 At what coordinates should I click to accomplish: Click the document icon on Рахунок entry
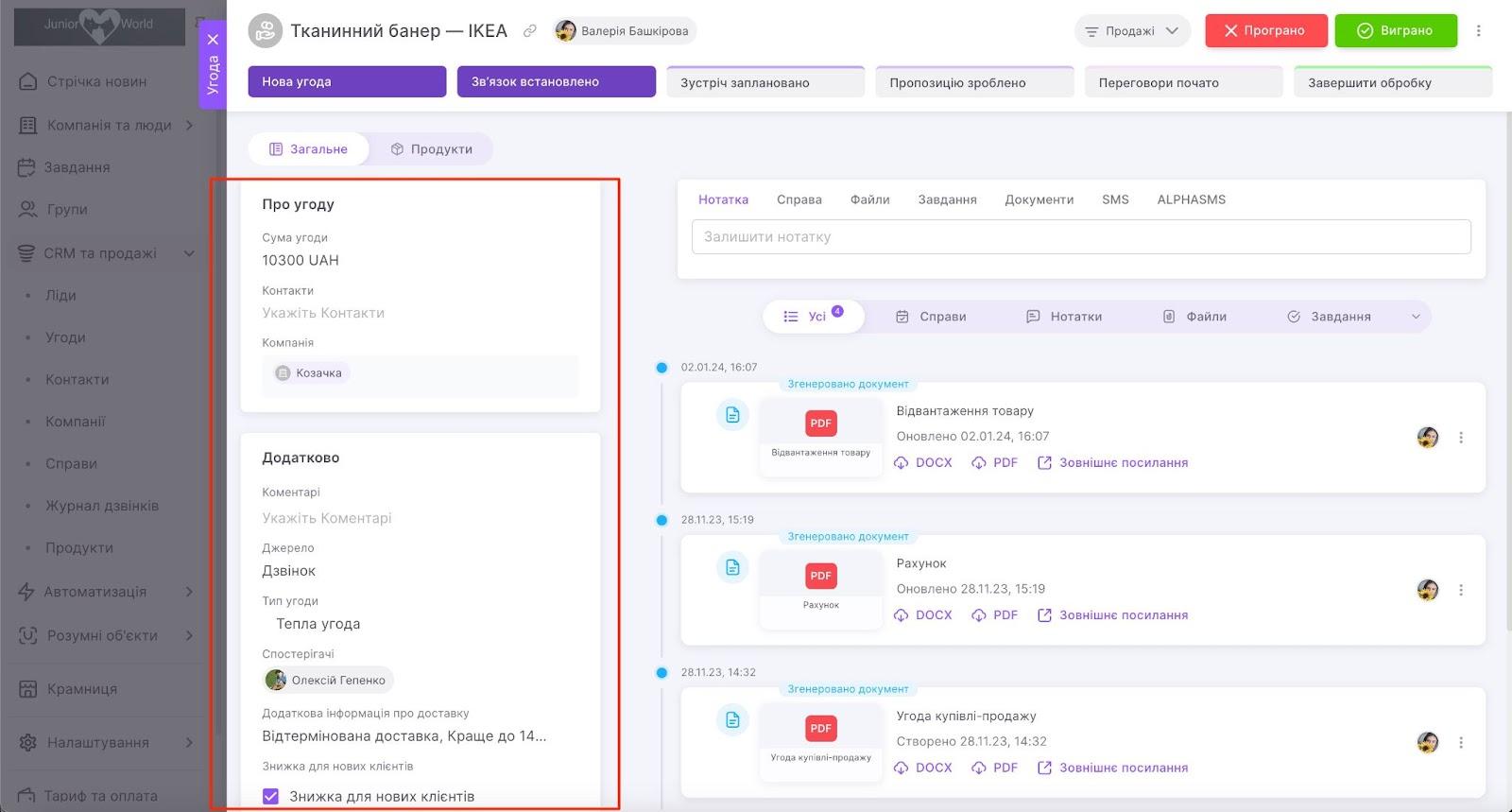(732, 567)
